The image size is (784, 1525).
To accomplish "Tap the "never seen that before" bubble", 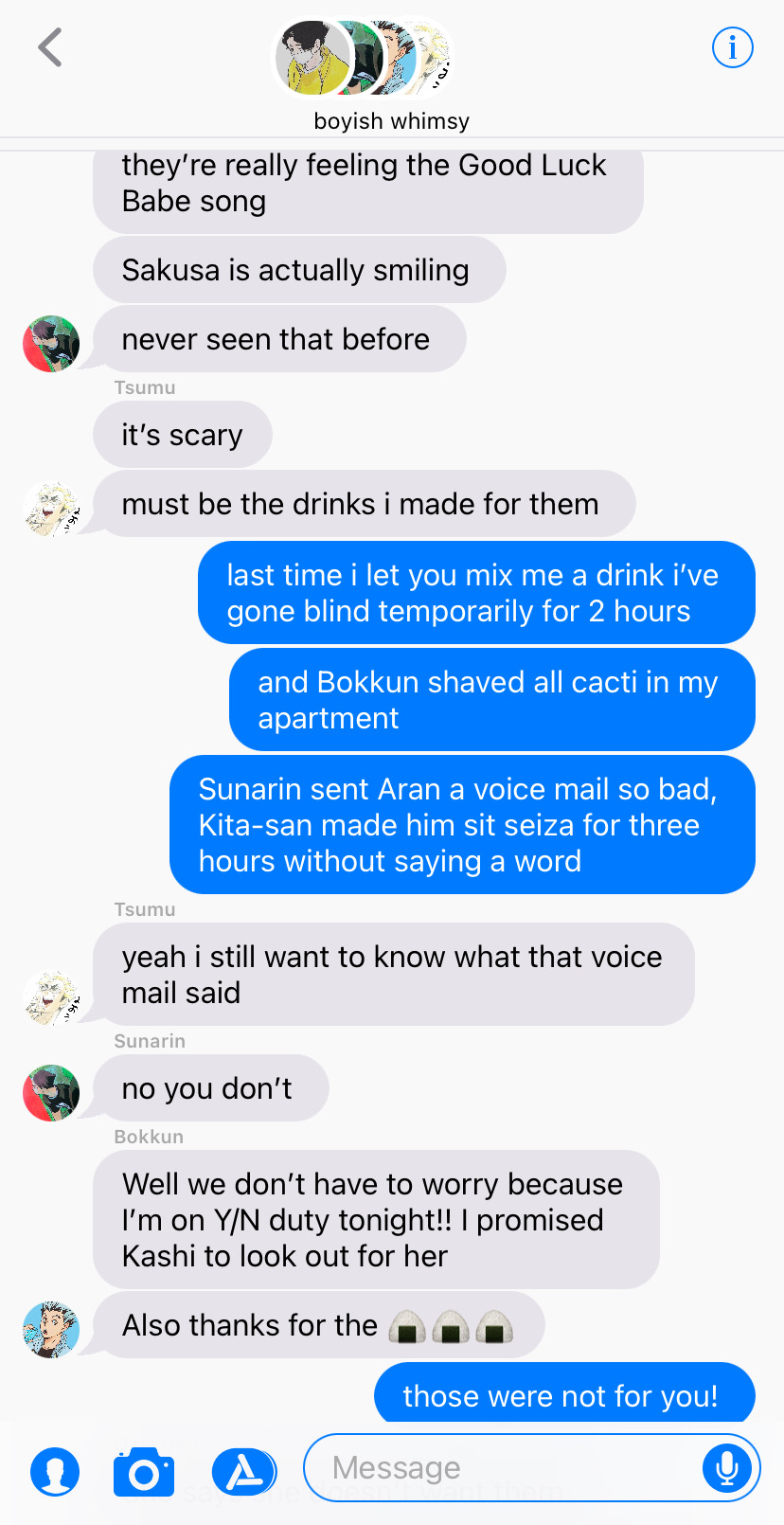I will (x=279, y=339).
